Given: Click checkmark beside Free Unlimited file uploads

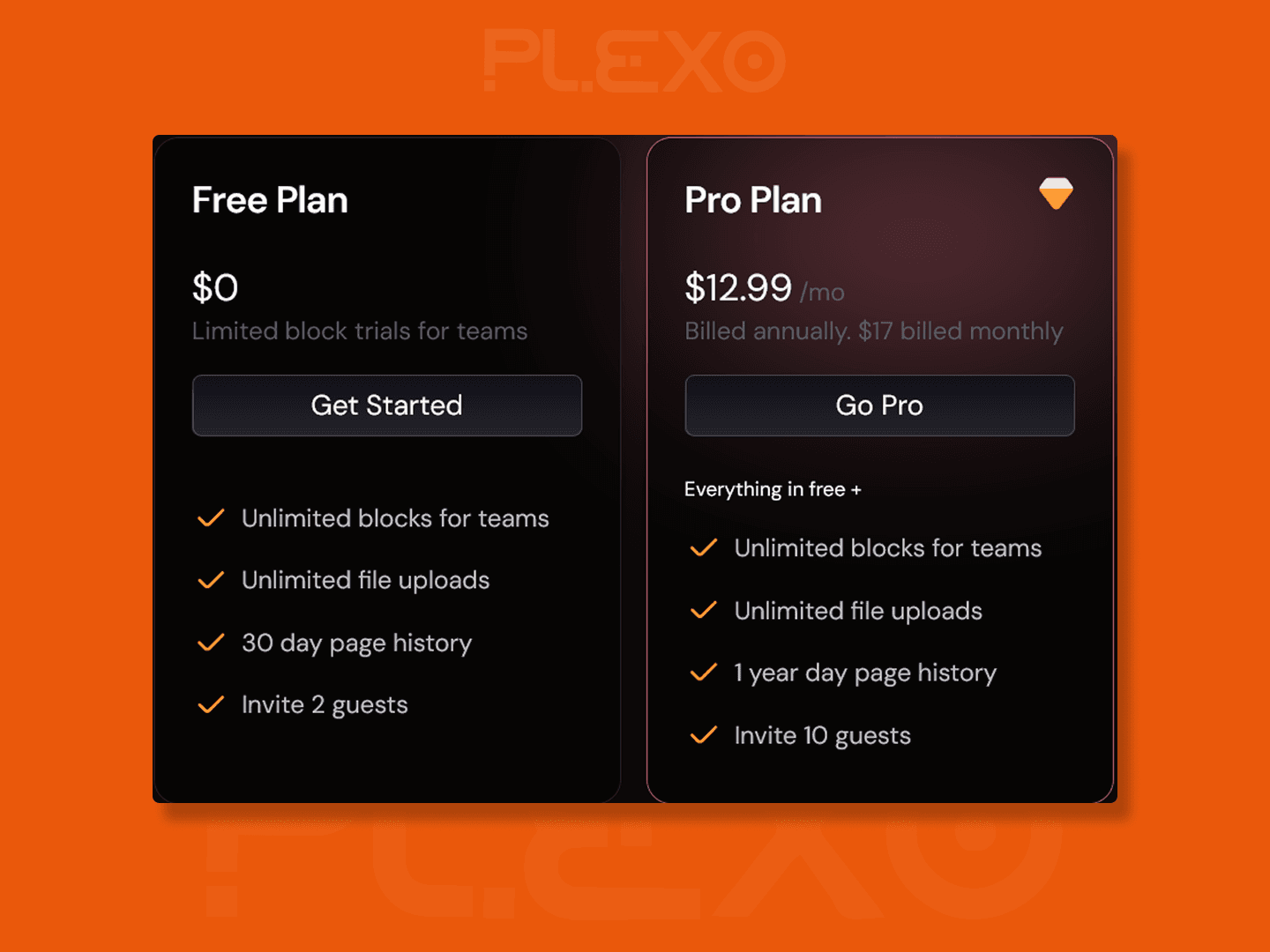Looking at the screenshot, I should (211, 580).
